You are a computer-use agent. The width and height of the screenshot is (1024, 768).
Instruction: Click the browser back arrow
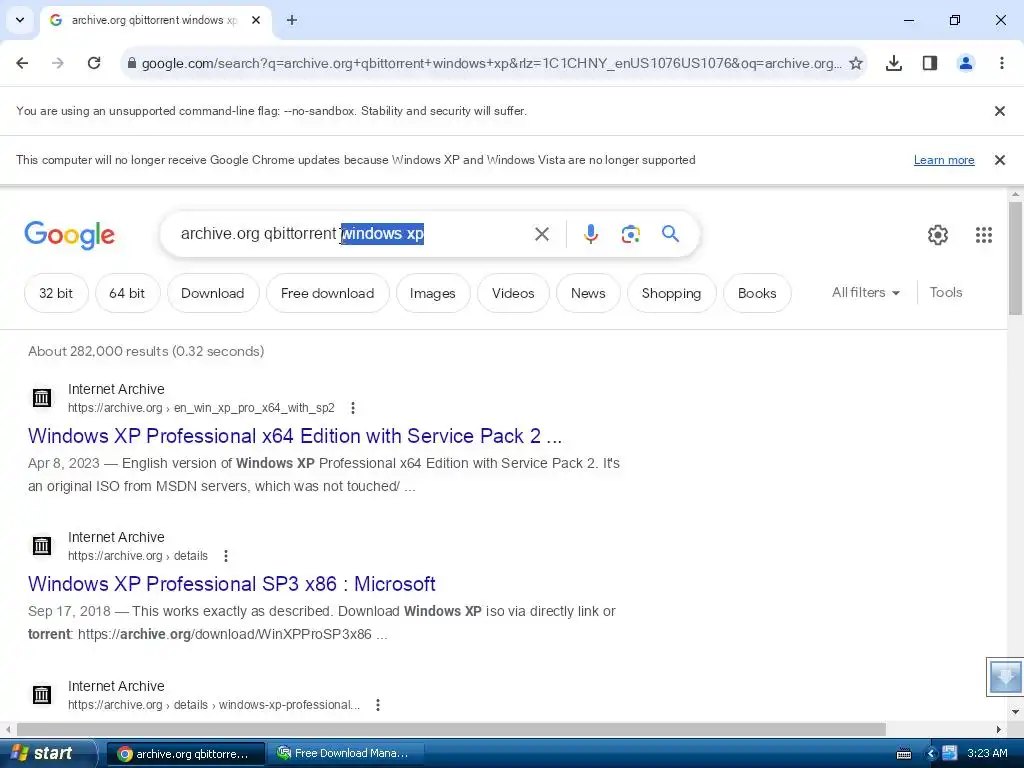click(22, 63)
